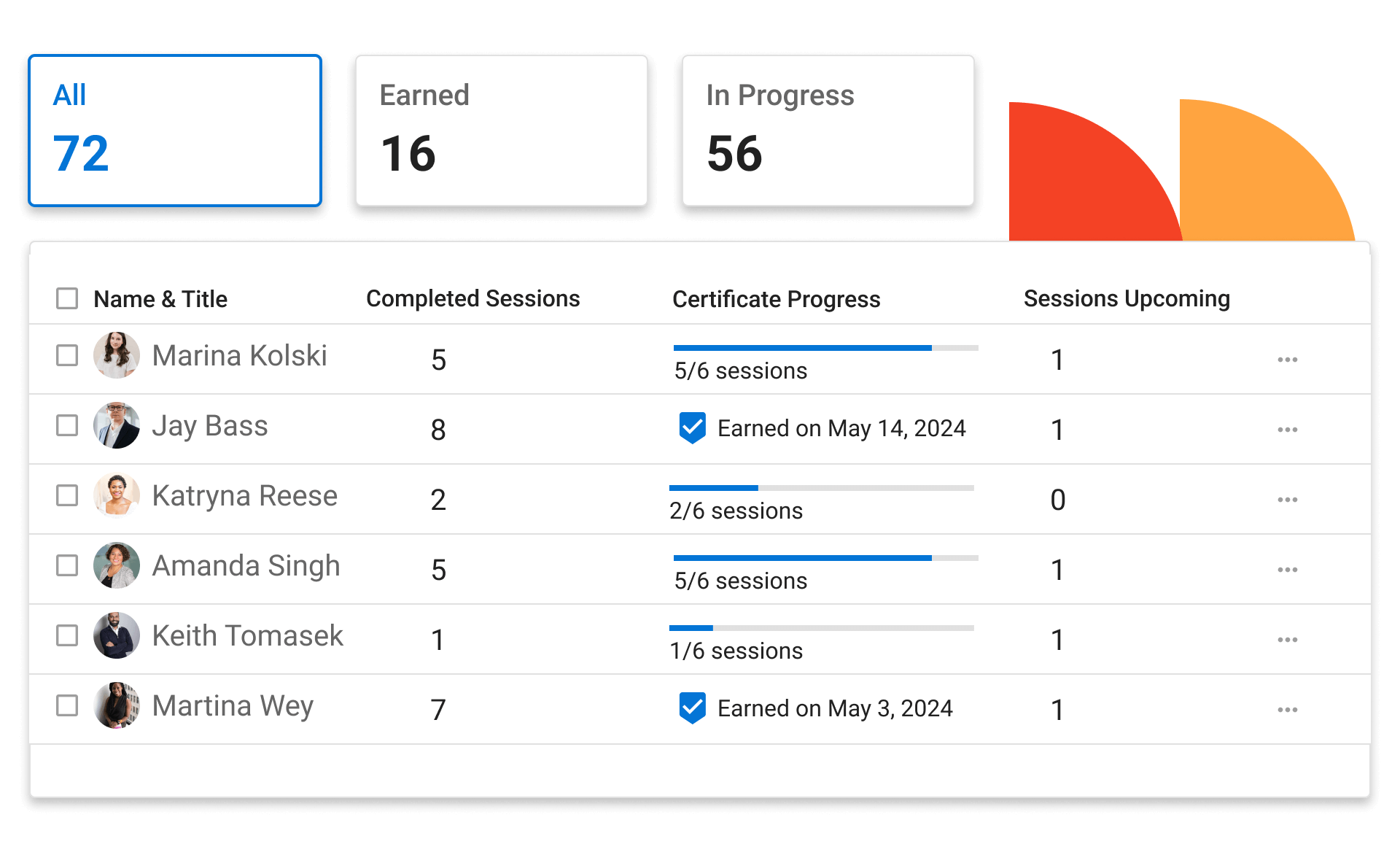Click Martina Wey's earned certificate shield icon

[x=692, y=708]
